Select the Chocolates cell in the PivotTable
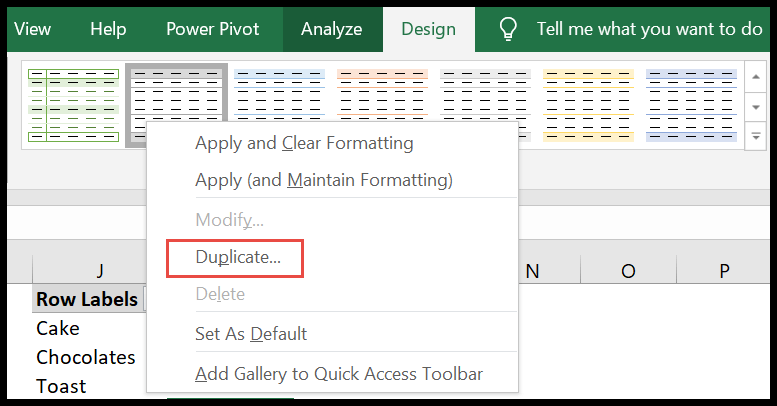Image resolution: width=777 pixels, height=406 pixels. pyautogui.click(x=86, y=357)
